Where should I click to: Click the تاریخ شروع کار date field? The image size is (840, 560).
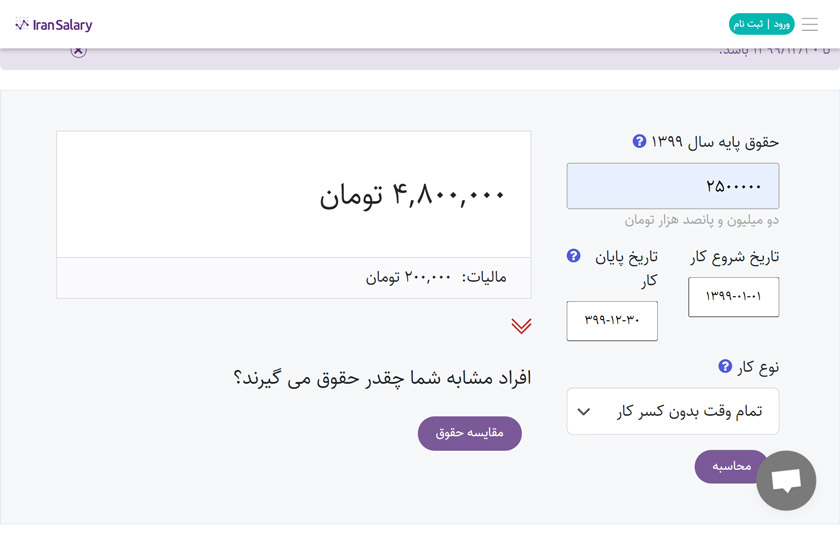[733, 297]
